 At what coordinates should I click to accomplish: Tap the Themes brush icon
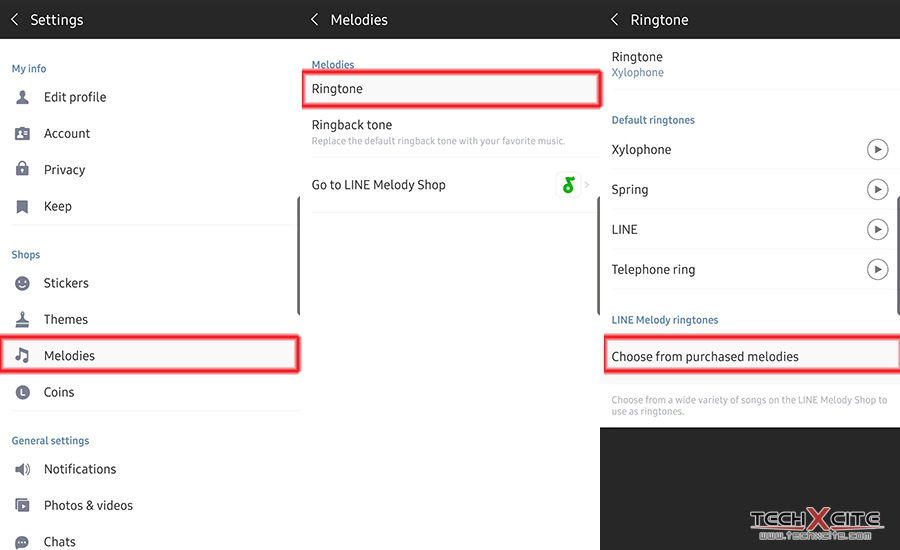pos(22,319)
